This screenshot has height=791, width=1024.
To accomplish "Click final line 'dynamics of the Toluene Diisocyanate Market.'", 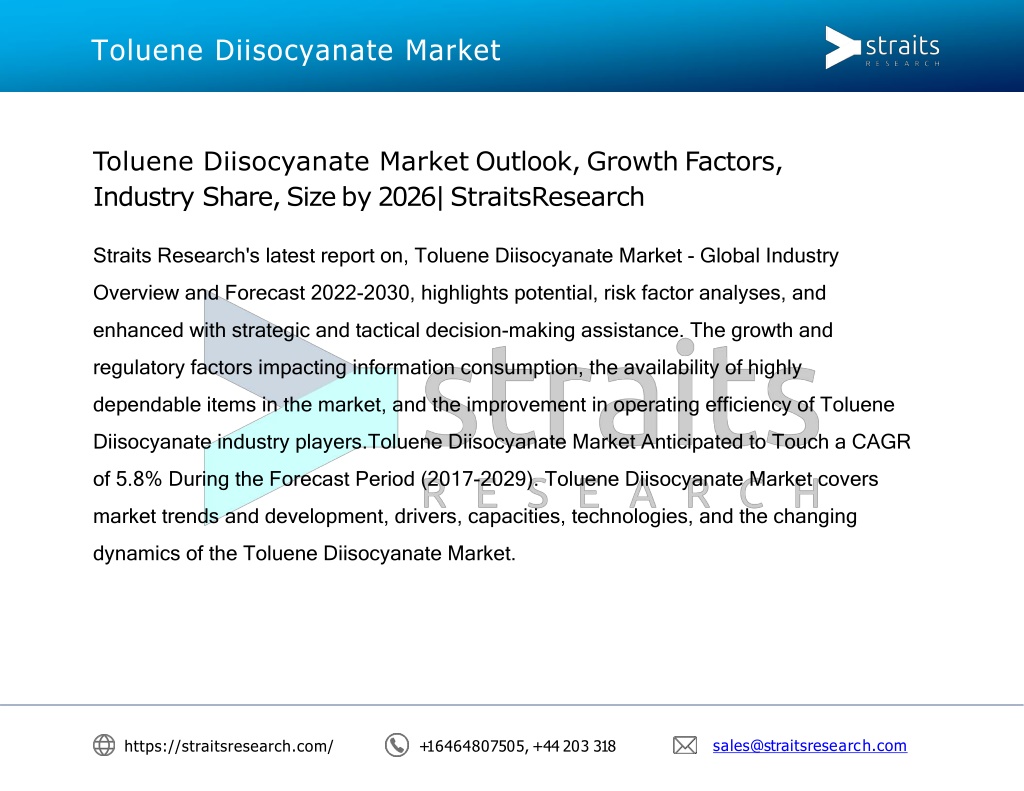I will (x=304, y=553).
